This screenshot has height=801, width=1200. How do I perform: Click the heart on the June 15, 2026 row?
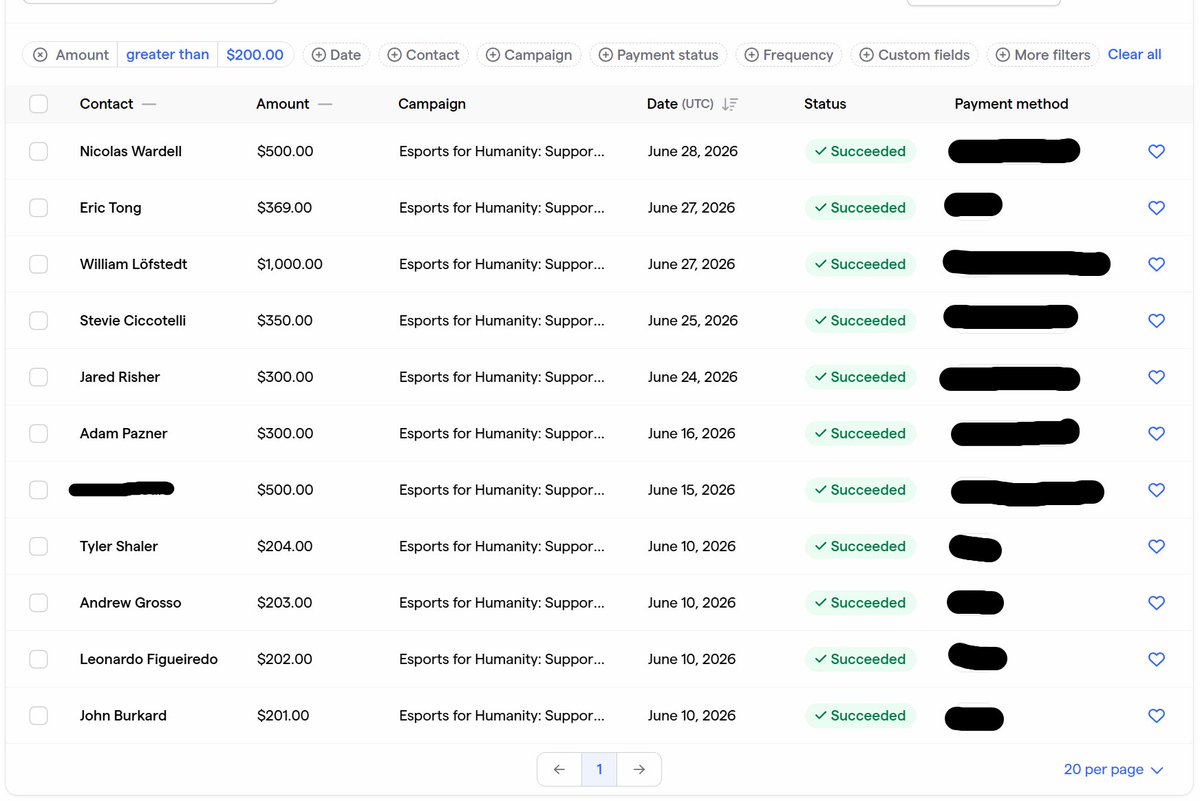click(1156, 490)
